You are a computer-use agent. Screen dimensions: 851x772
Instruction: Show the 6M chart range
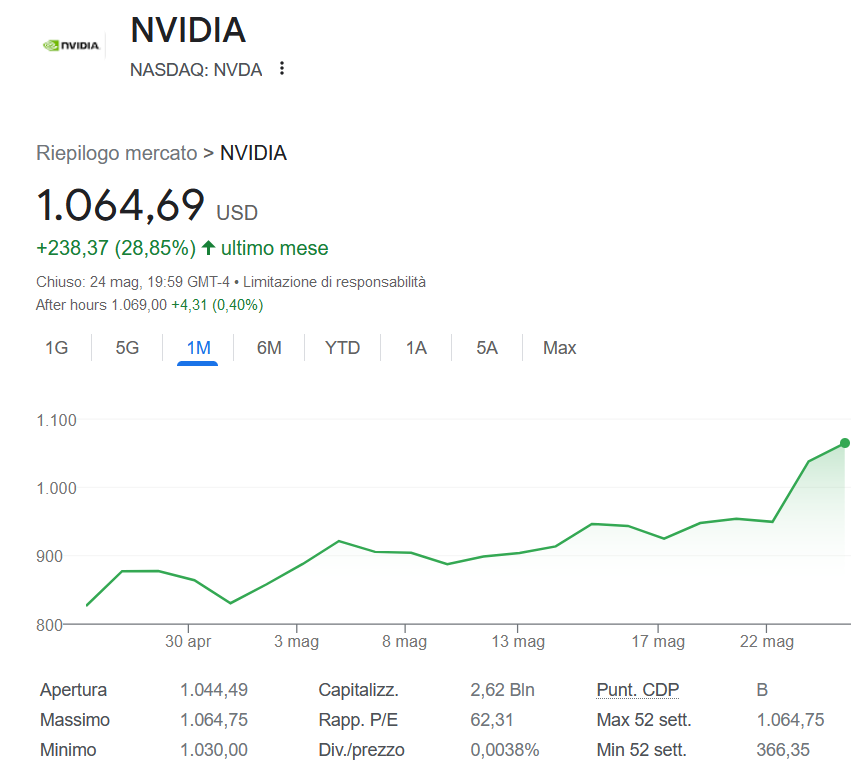click(x=269, y=348)
